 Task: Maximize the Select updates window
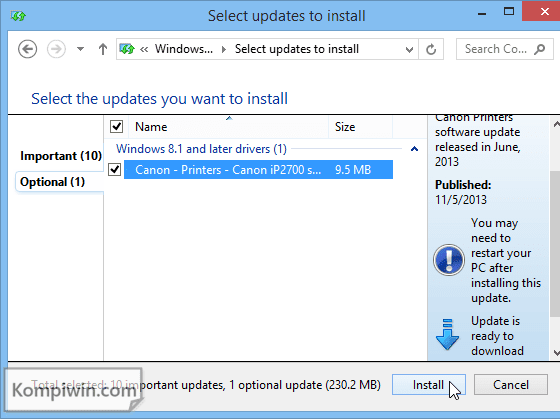509,12
